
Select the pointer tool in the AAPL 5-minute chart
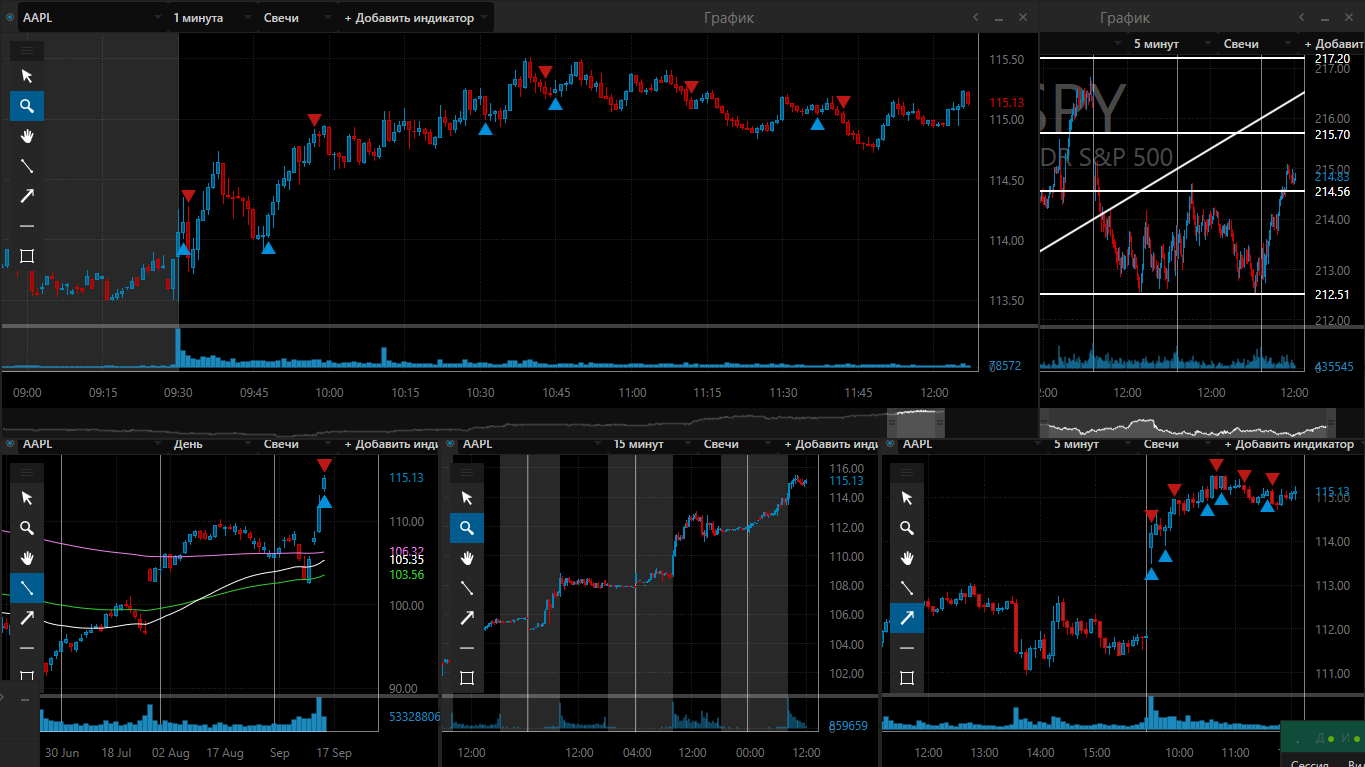907,498
